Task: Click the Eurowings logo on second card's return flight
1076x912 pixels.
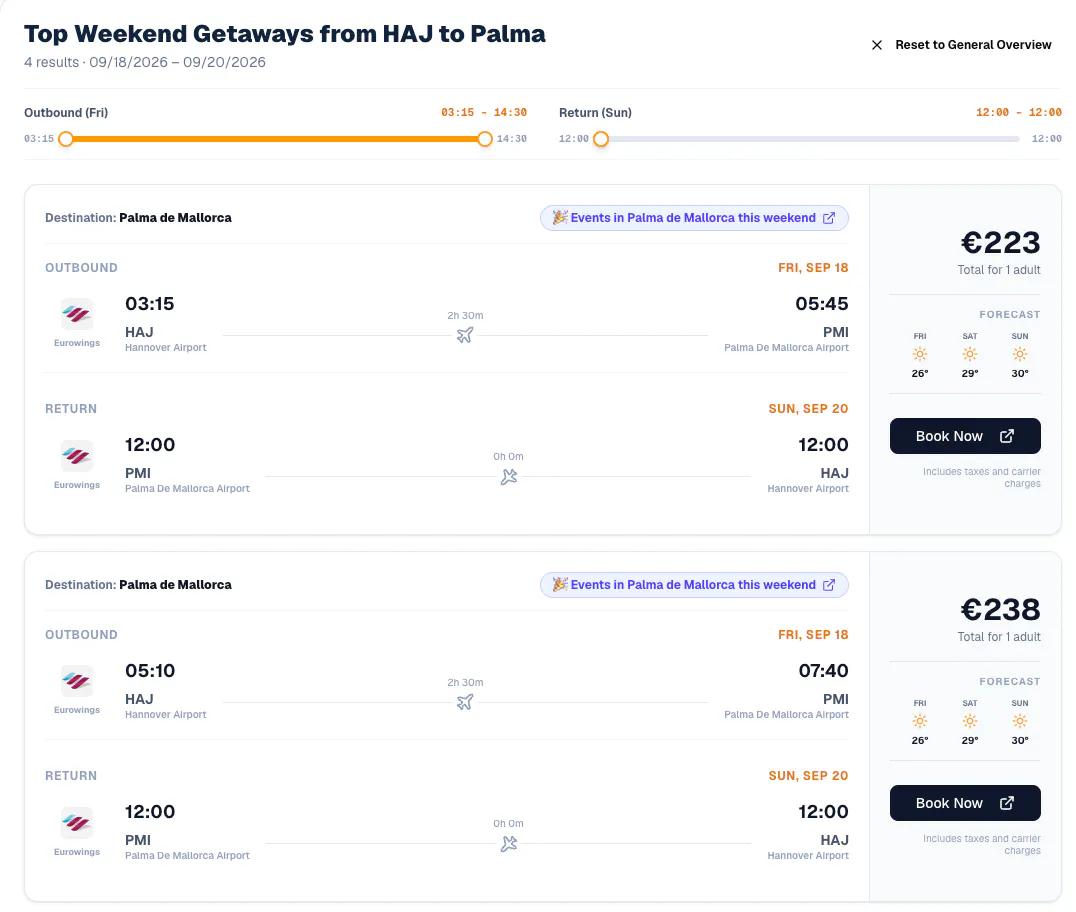Action: click(77, 823)
